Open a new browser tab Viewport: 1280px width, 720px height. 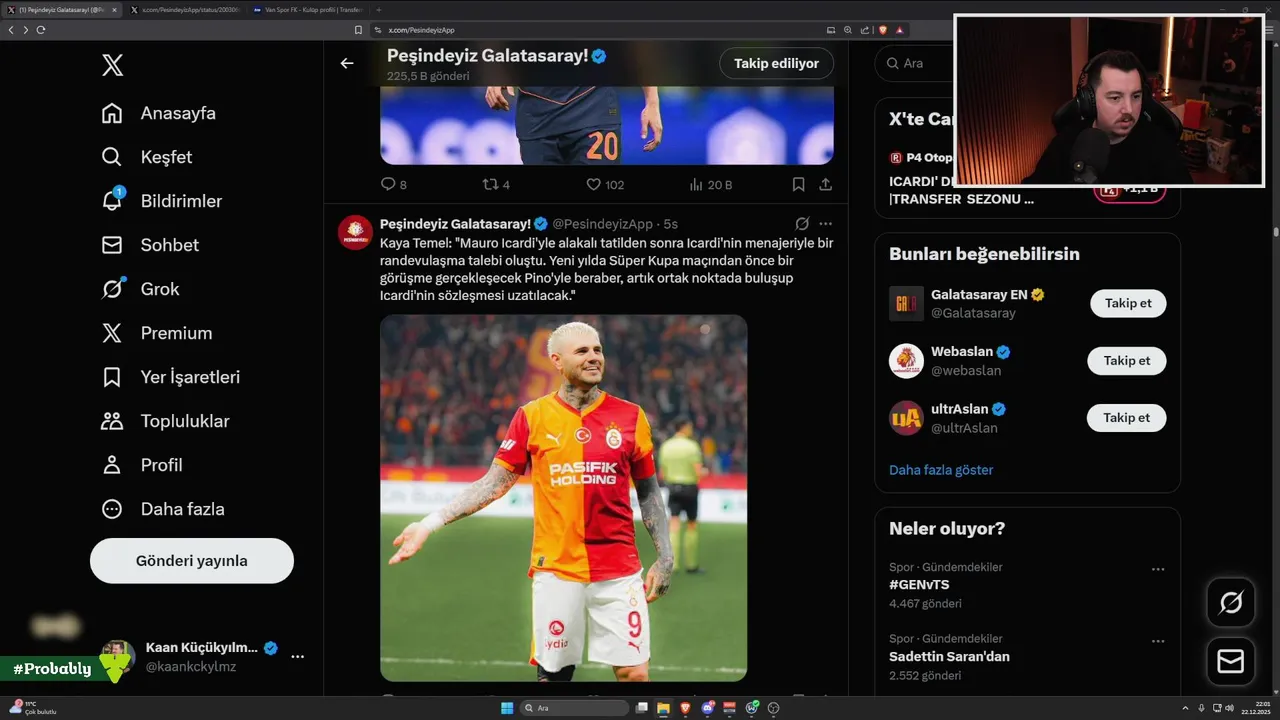point(378,9)
